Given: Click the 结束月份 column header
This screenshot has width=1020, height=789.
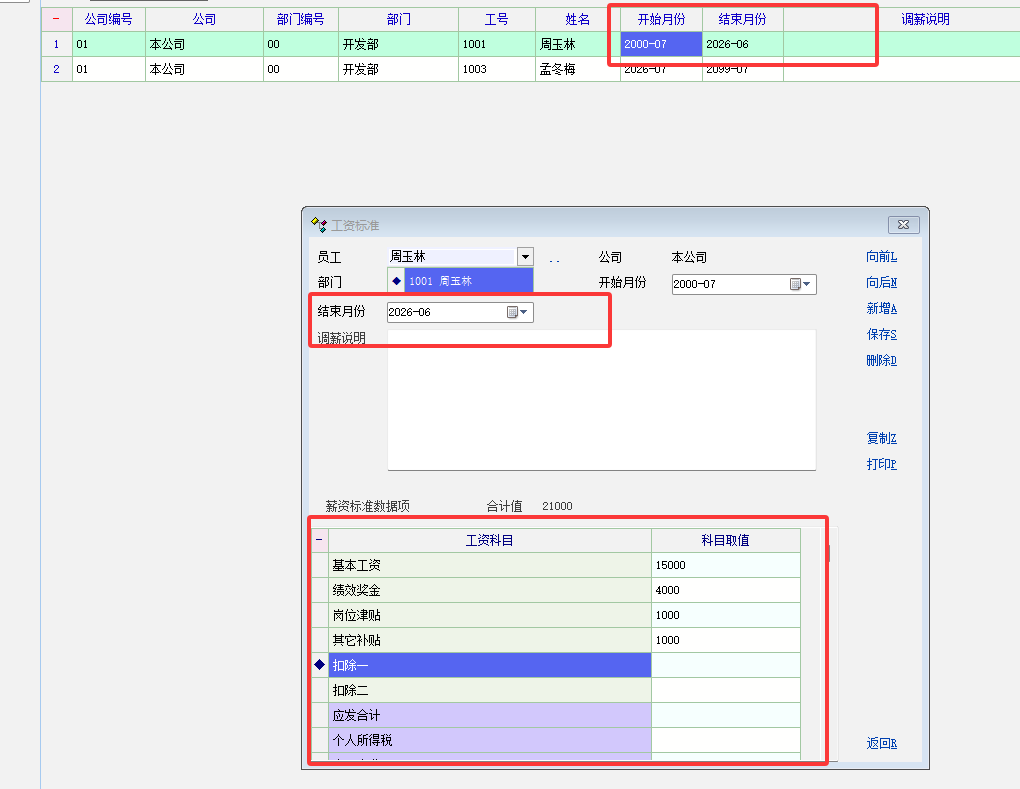Looking at the screenshot, I should (743, 20).
